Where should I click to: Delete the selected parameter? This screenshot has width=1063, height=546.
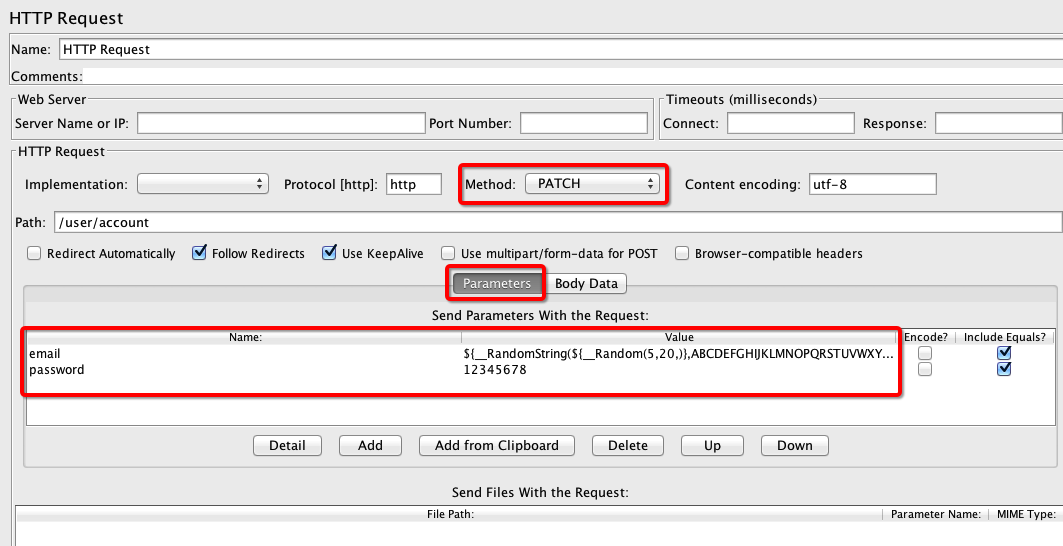(628, 445)
